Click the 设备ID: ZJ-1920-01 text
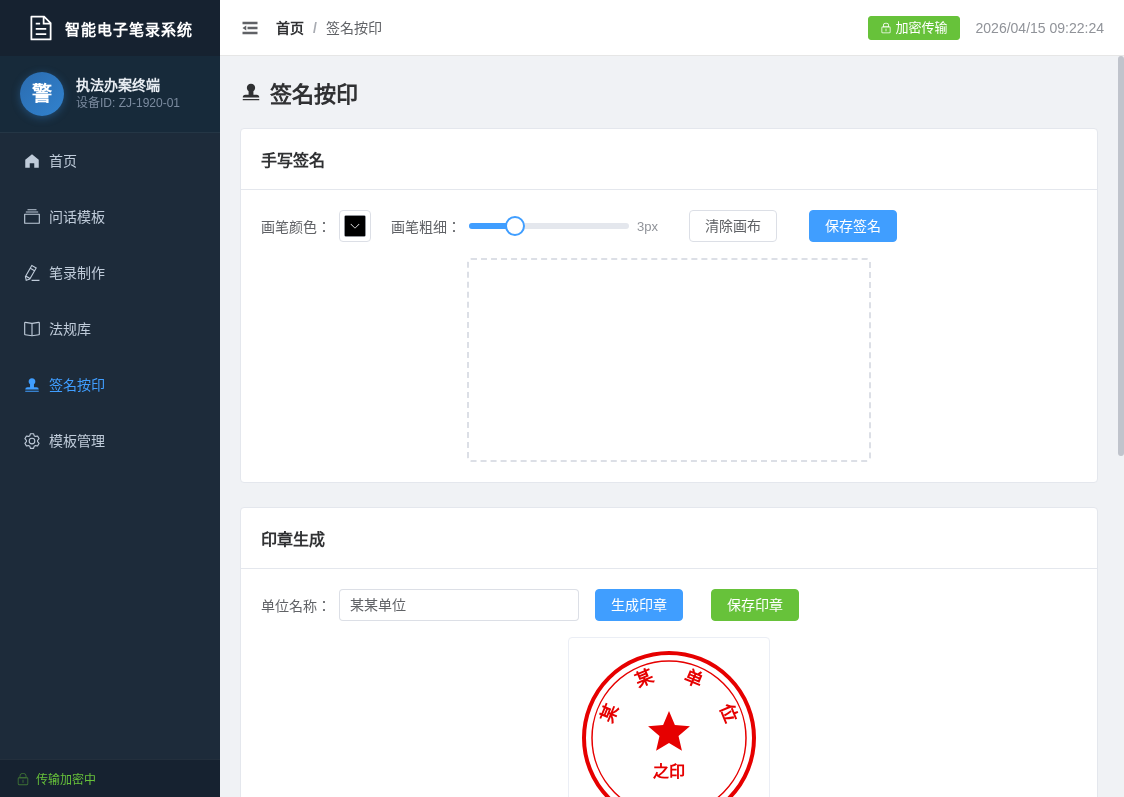Viewport: 1124px width, 797px height. (x=128, y=103)
